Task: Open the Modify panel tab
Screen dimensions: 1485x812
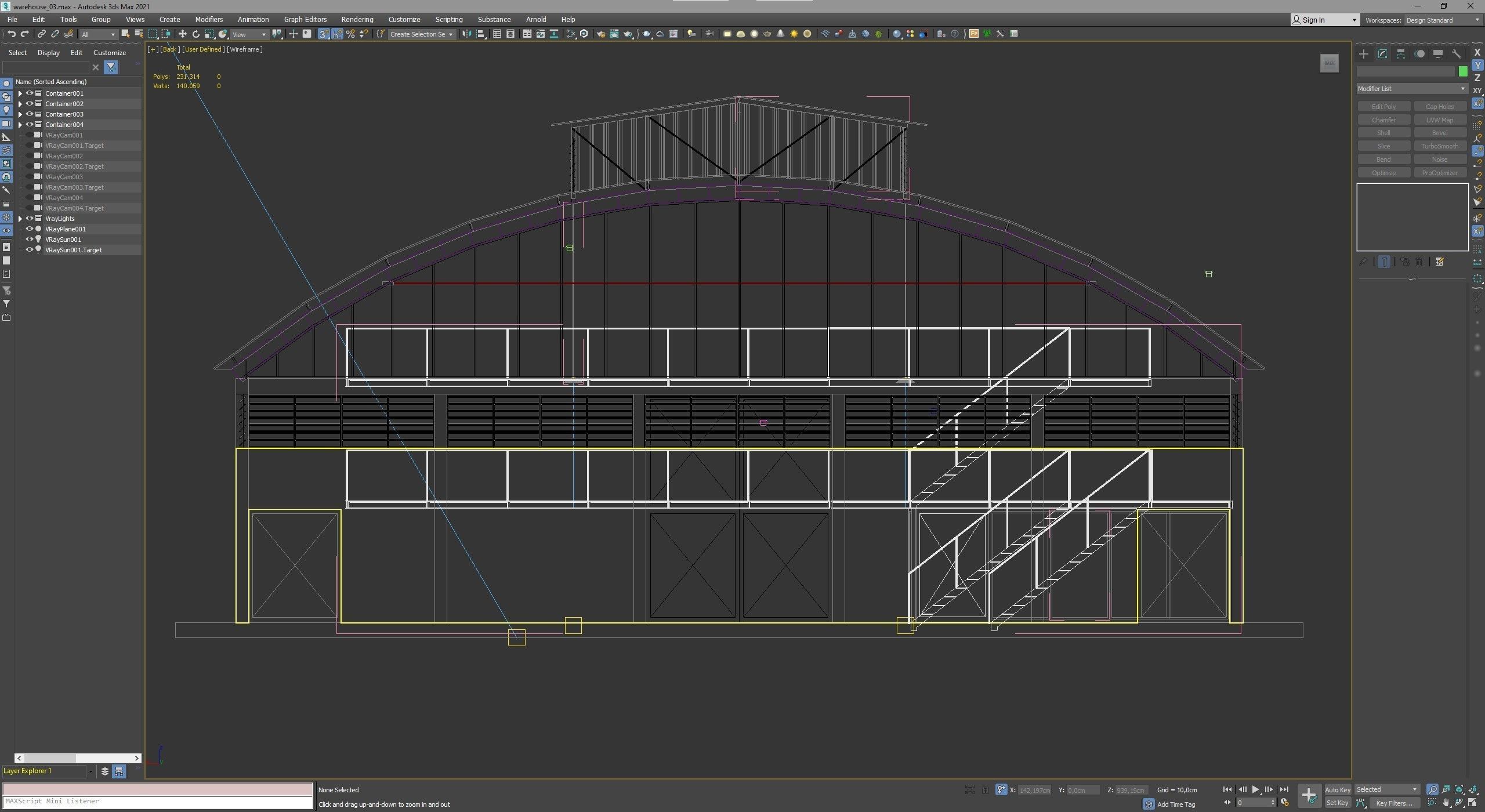Action: [x=1382, y=54]
